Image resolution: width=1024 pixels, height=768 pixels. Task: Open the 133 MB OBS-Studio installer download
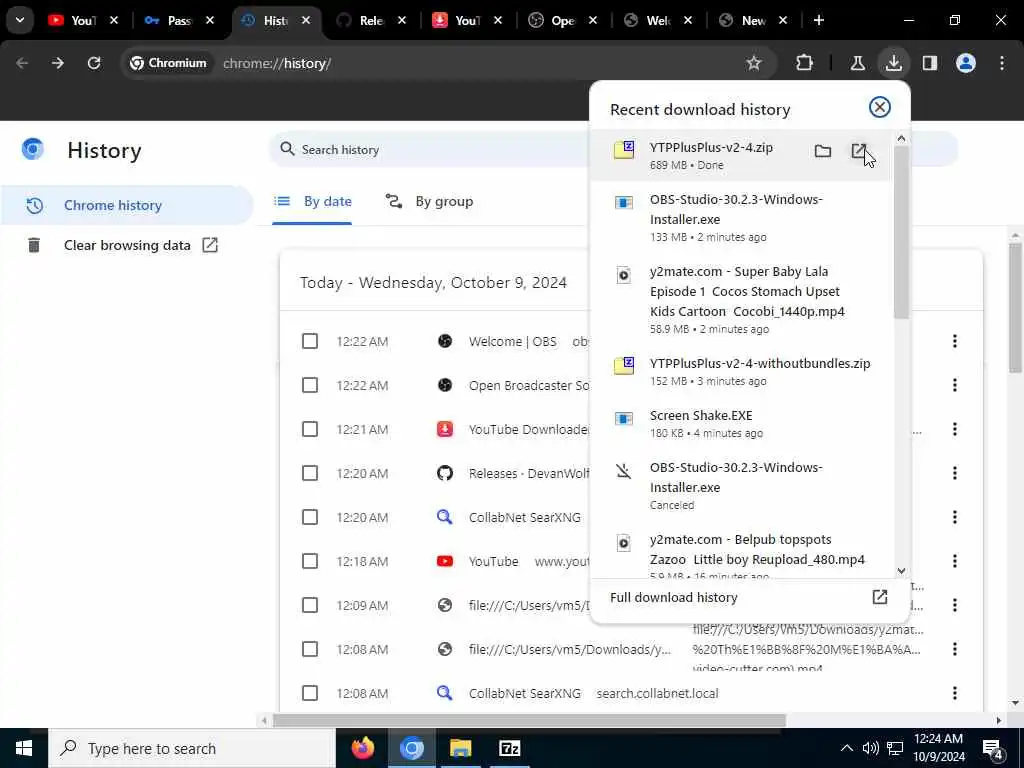pyautogui.click(x=741, y=217)
